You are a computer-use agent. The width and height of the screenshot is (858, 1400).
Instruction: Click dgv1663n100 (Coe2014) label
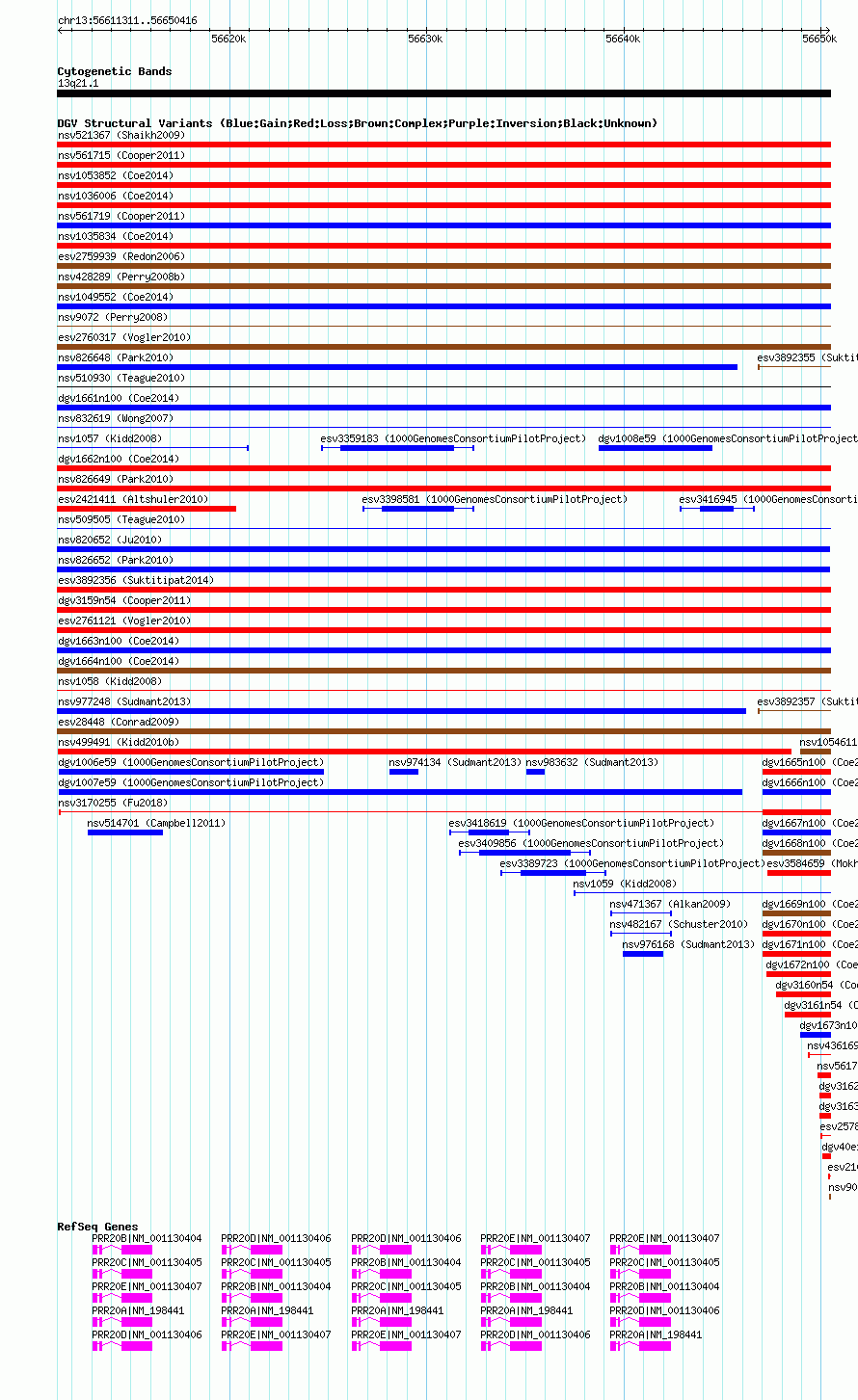119,641
